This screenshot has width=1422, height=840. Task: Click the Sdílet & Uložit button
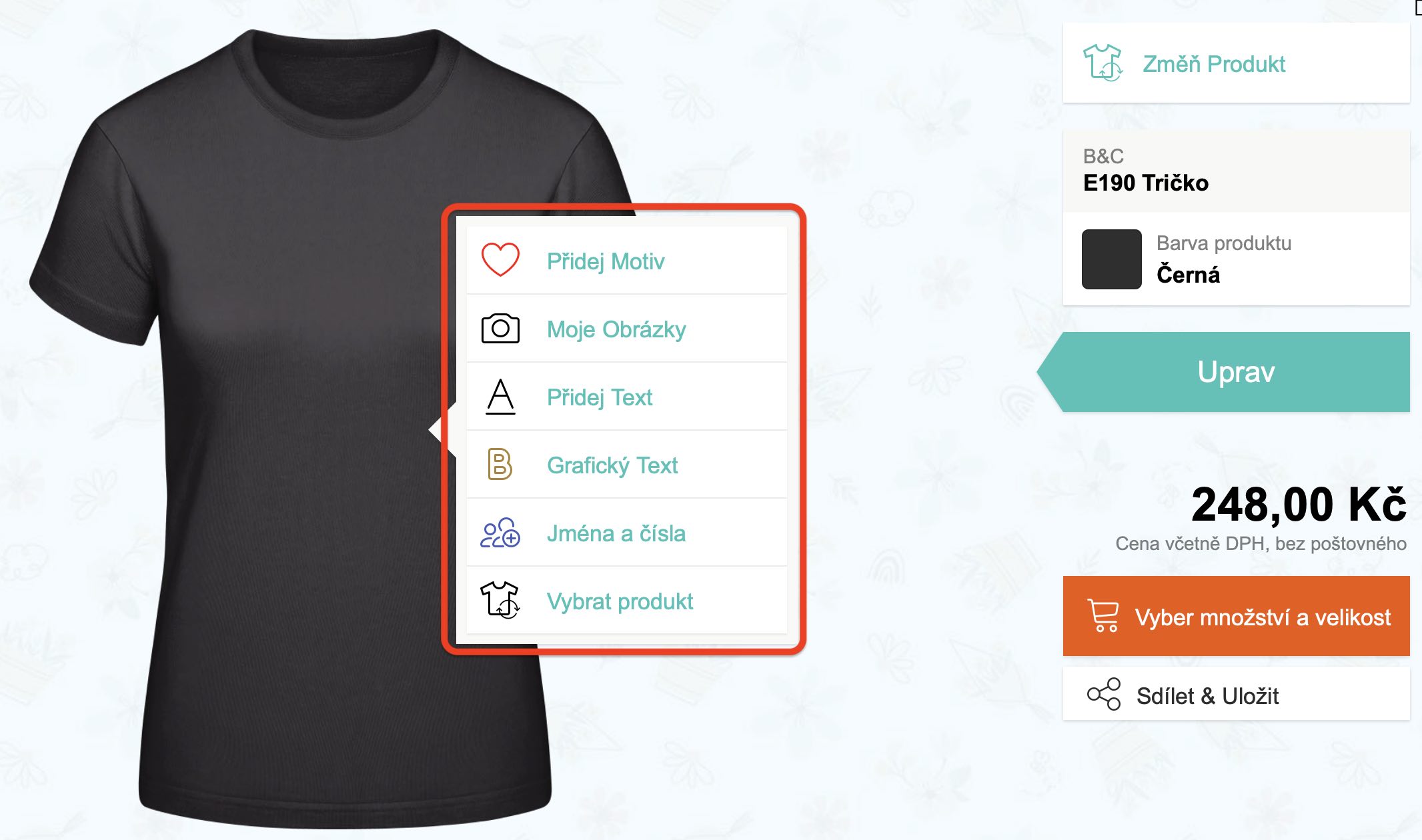tap(1237, 694)
